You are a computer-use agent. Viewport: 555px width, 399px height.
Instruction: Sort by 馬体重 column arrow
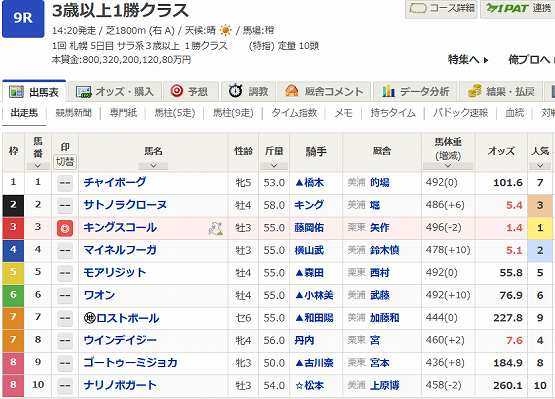click(448, 165)
